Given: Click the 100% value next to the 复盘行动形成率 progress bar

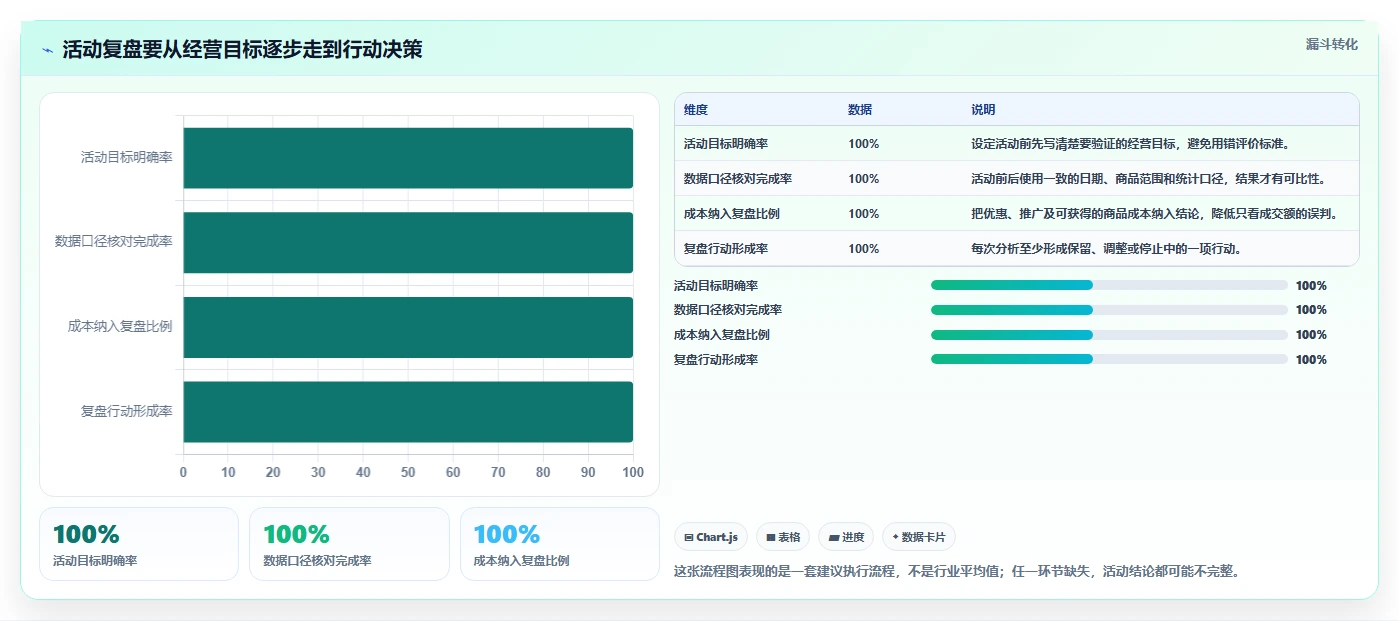Looking at the screenshot, I should (1311, 360).
